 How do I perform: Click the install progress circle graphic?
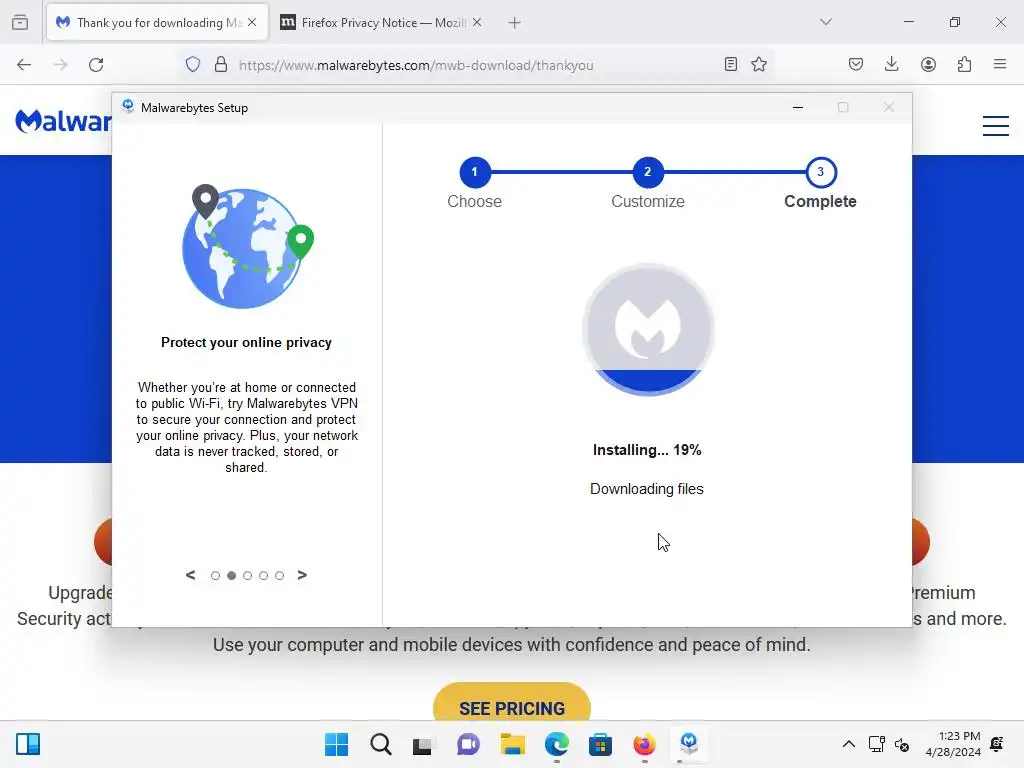tap(648, 330)
